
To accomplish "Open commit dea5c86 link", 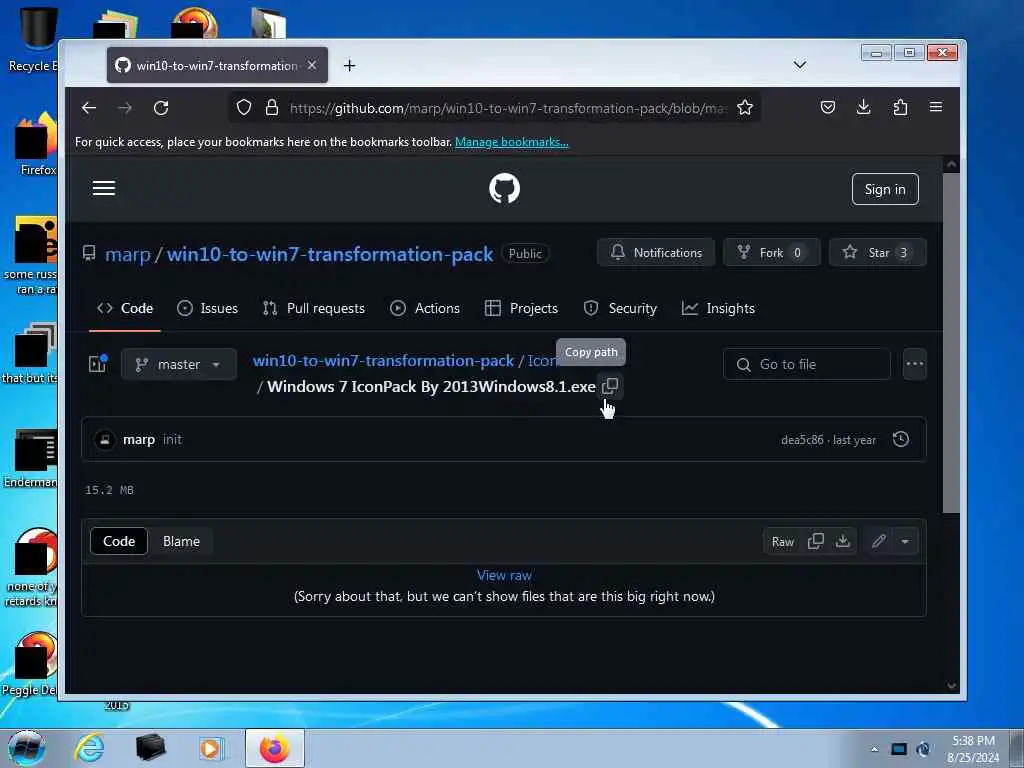I will pos(802,440).
